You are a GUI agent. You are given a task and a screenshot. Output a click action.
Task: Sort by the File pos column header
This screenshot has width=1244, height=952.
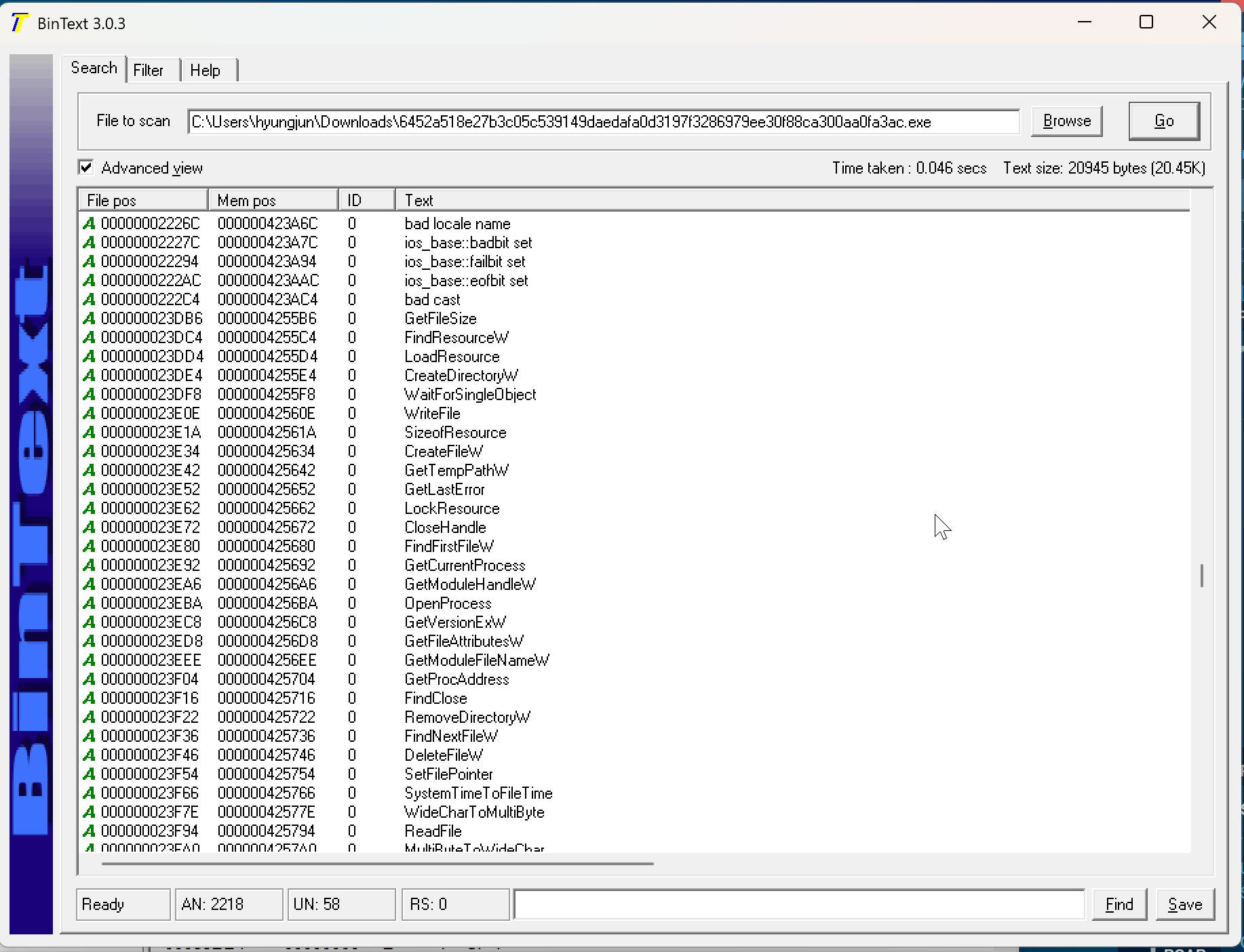click(x=143, y=200)
